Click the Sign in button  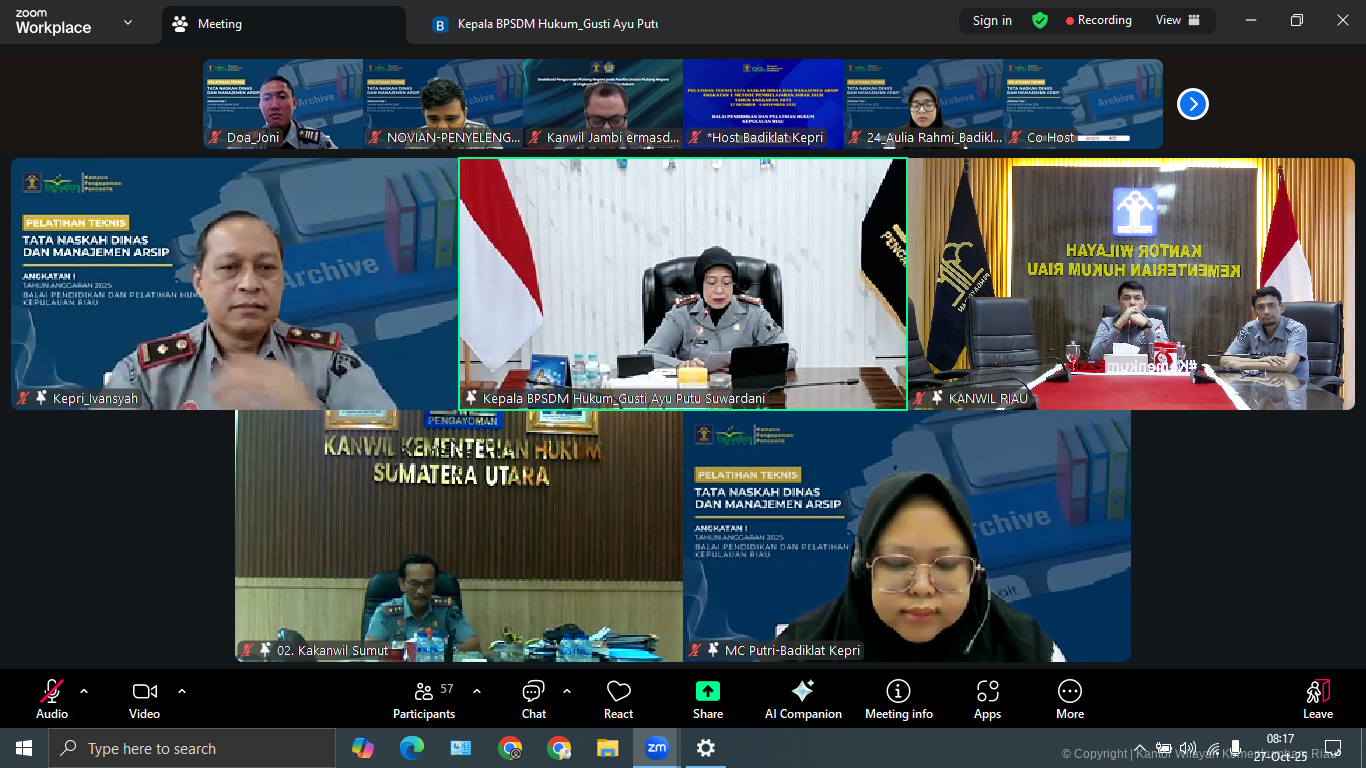coord(991,20)
